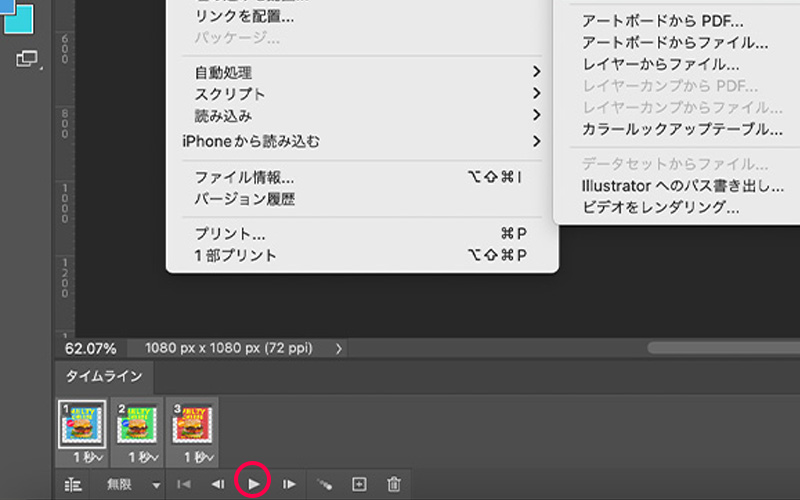This screenshot has height=500, width=800.
Task: Jump to the first frame
Action: (x=184, y=484)
